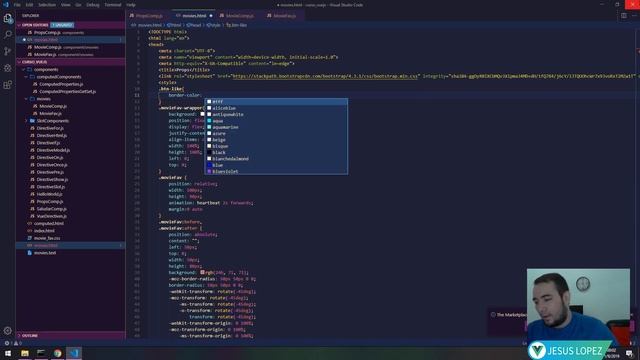The height and width of the screenshot is (360, 640).
Task: Choose black from color suggestions
Action: tap(276, 152)
